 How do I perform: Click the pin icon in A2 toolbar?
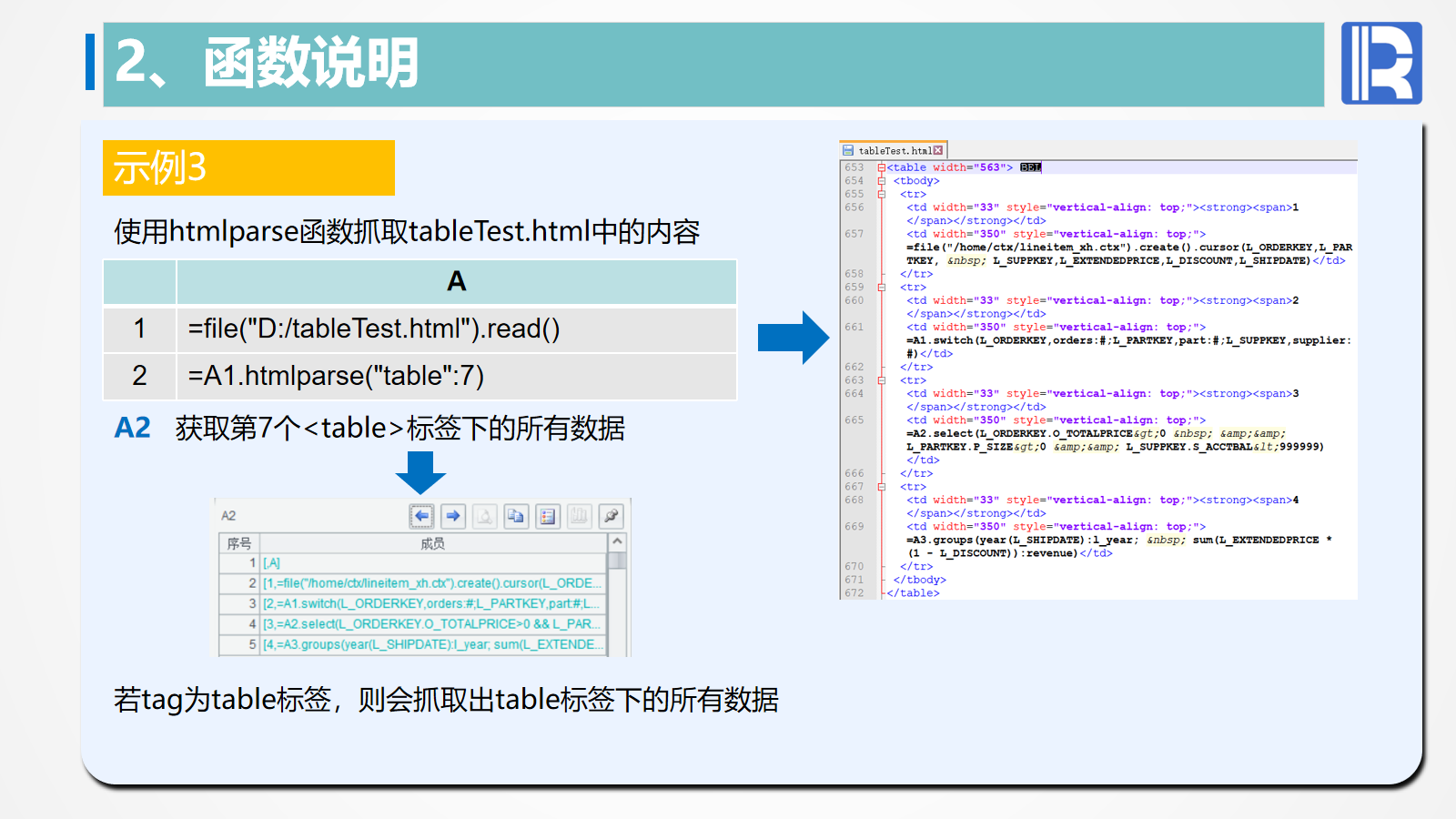[612, 516]
